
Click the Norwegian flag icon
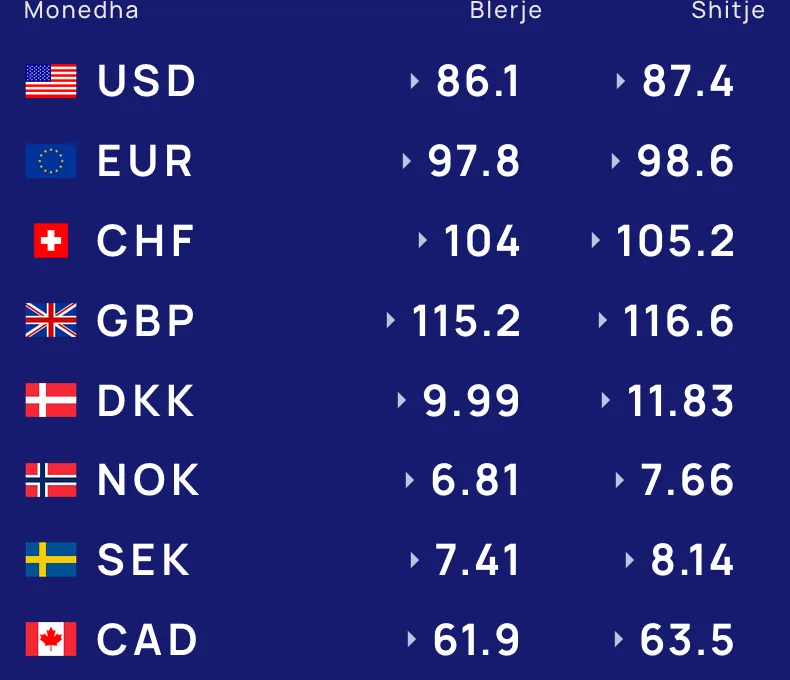pos(51,480)
